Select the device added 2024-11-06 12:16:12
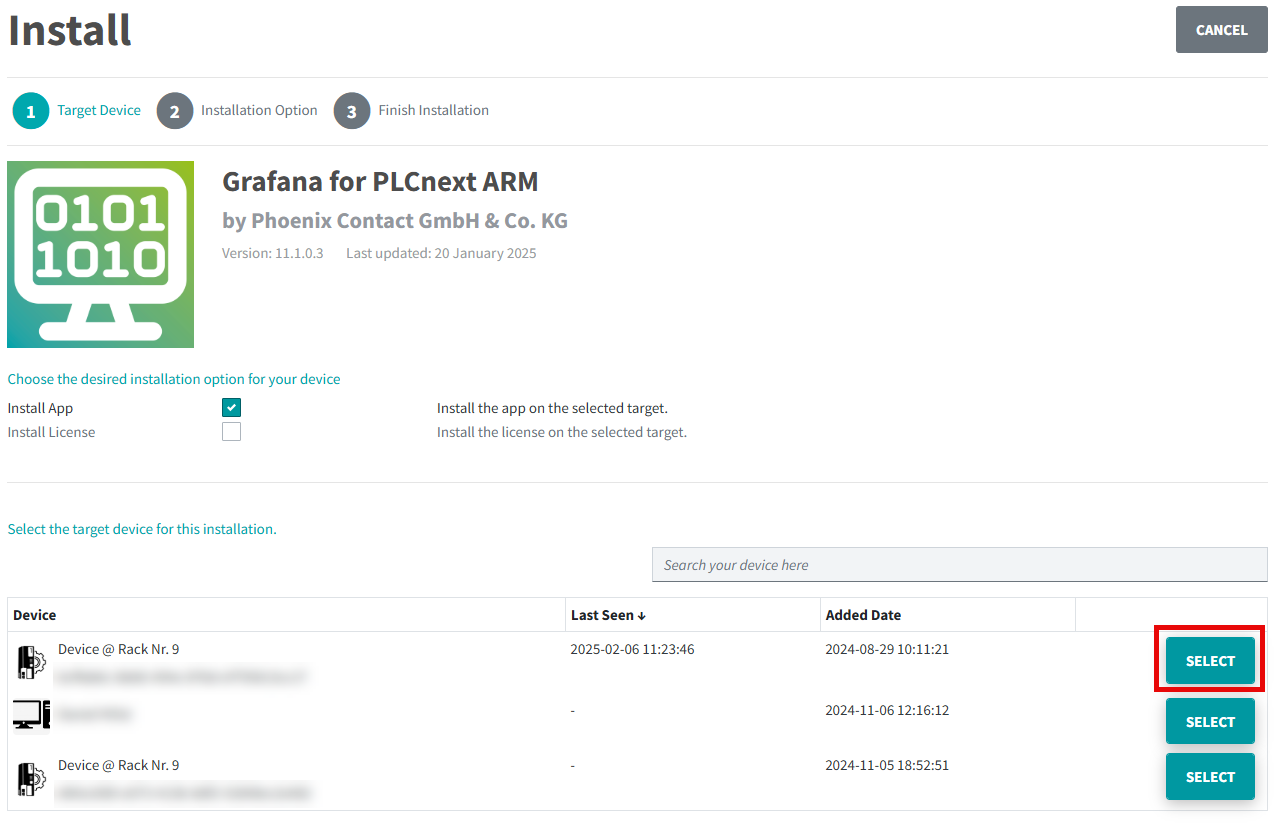The height and width of the screenshot is (824, 1278). pyautogui.click(x=1210, y=722)
